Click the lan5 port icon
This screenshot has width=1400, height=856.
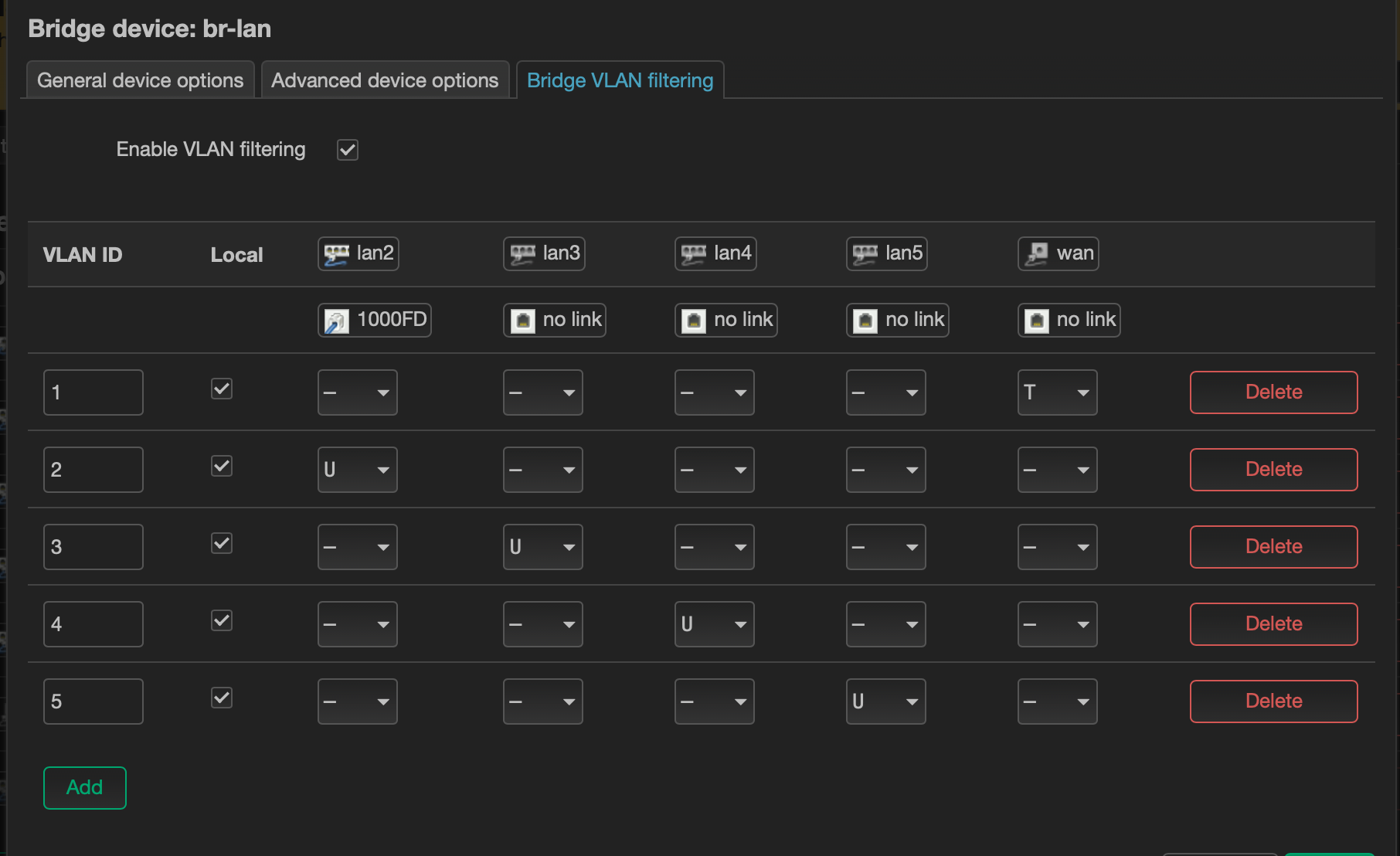[865, 254]
